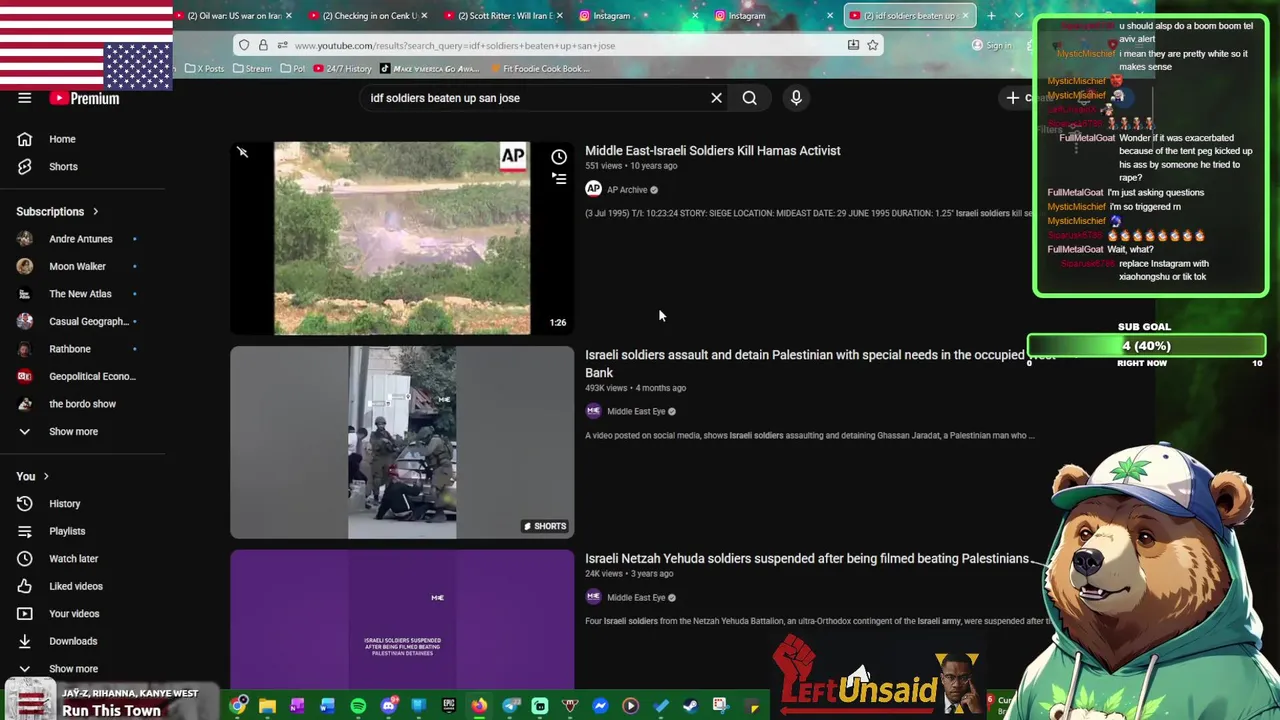Bookmark this page with the star icon
Screen dimensions: 1280x720
pos(872,45)
